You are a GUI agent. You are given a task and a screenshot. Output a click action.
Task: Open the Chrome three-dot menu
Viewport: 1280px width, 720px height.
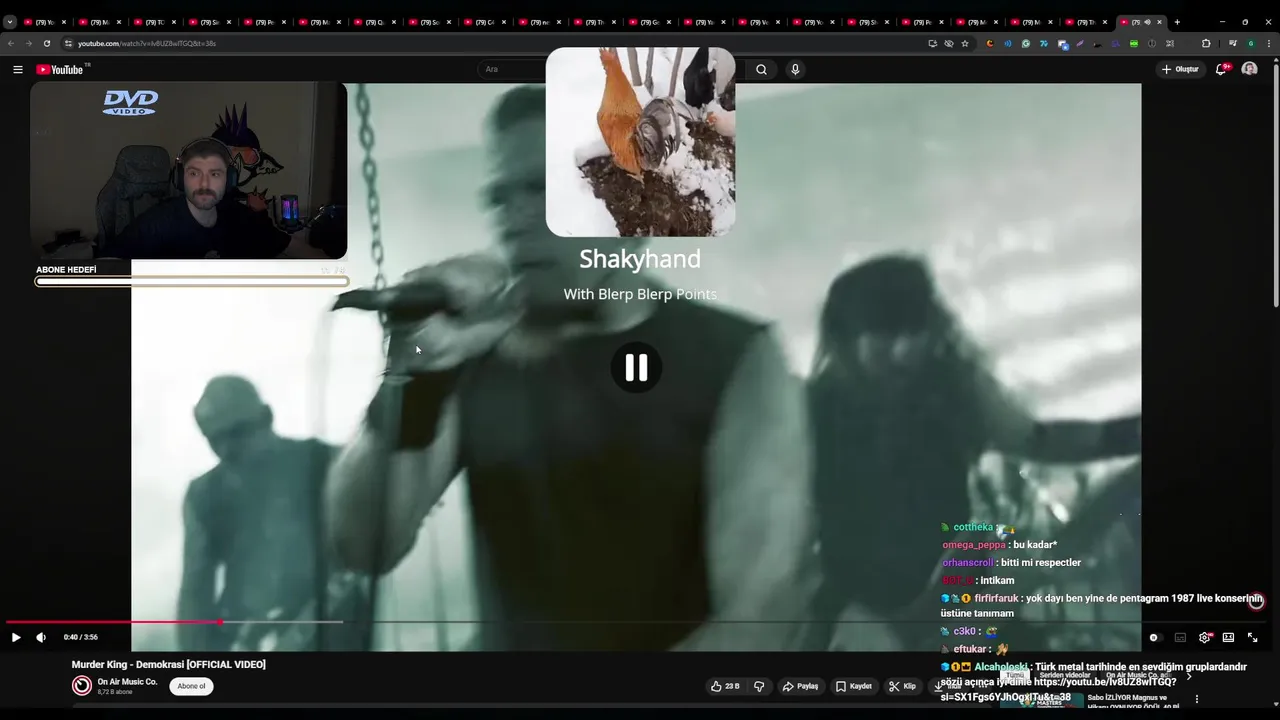pyautogui.click(x=1268, y=43)
